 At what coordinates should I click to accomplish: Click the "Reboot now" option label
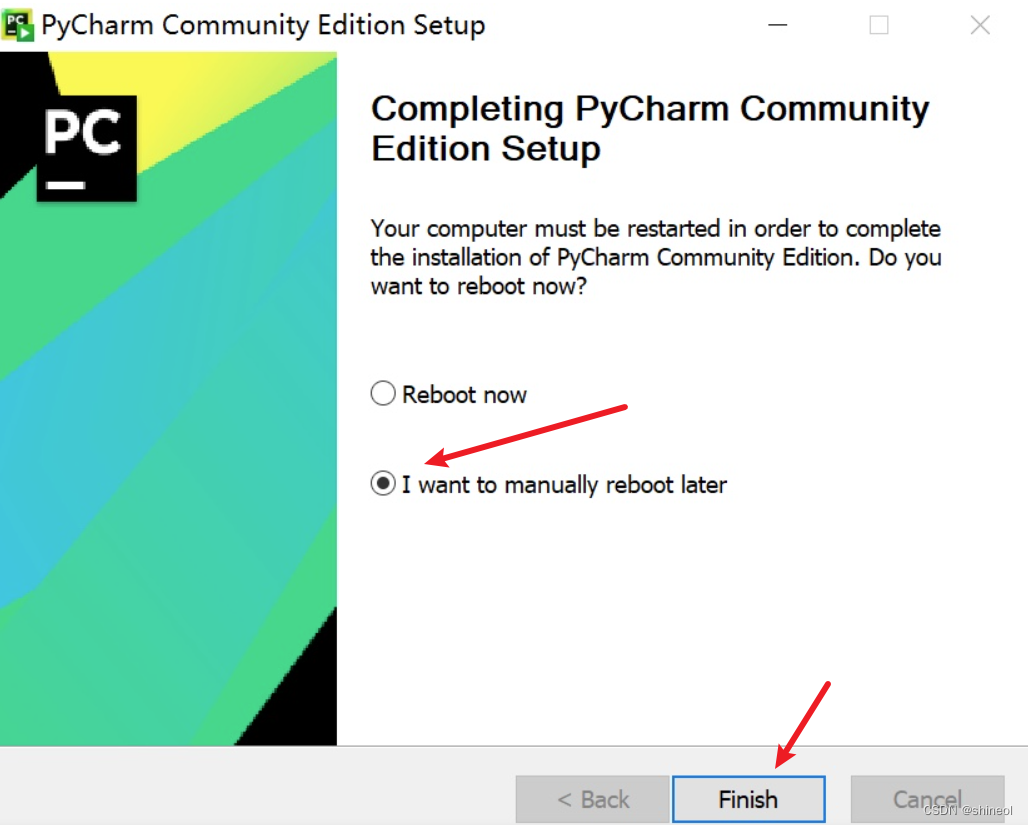pyautogui.click(x=464, y=395)
